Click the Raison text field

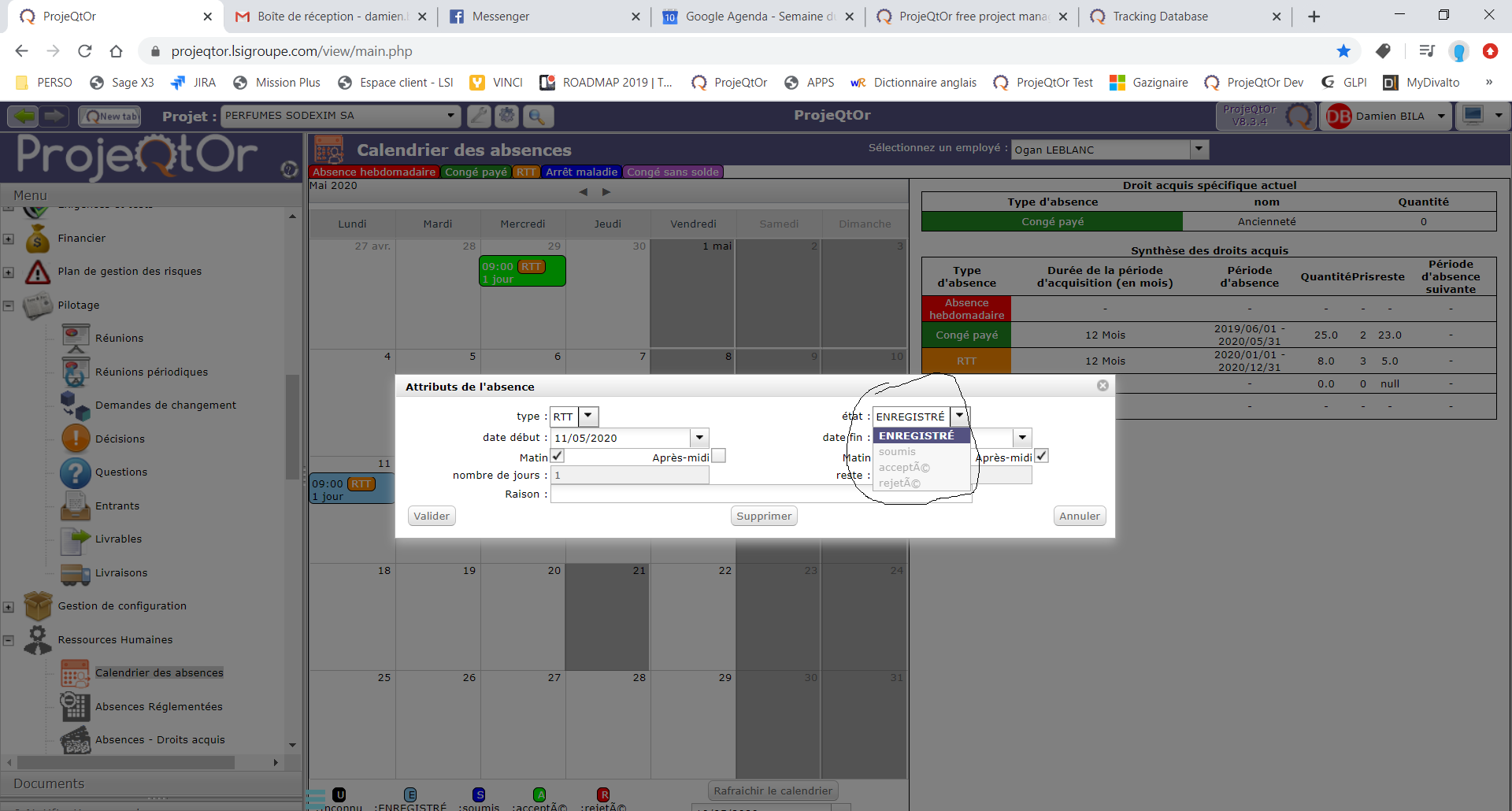coord(709,494)
